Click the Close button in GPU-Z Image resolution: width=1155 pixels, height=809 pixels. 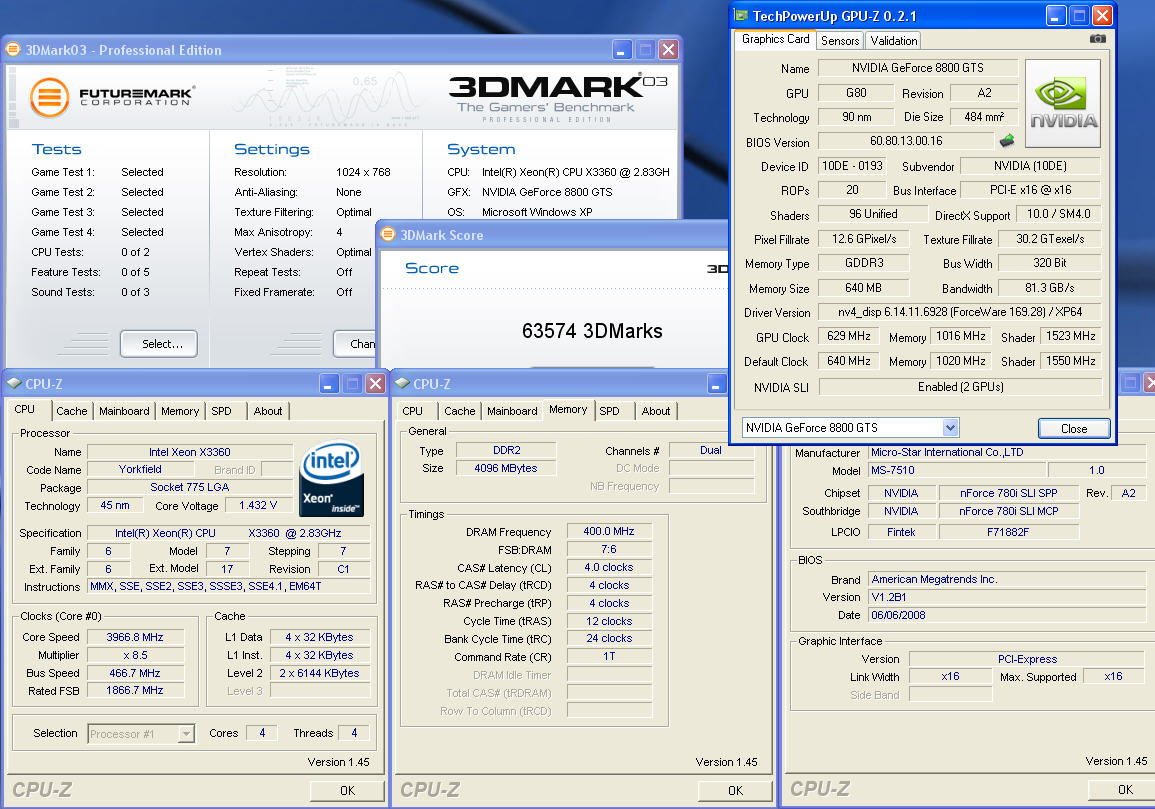(x=1073, y=428)
